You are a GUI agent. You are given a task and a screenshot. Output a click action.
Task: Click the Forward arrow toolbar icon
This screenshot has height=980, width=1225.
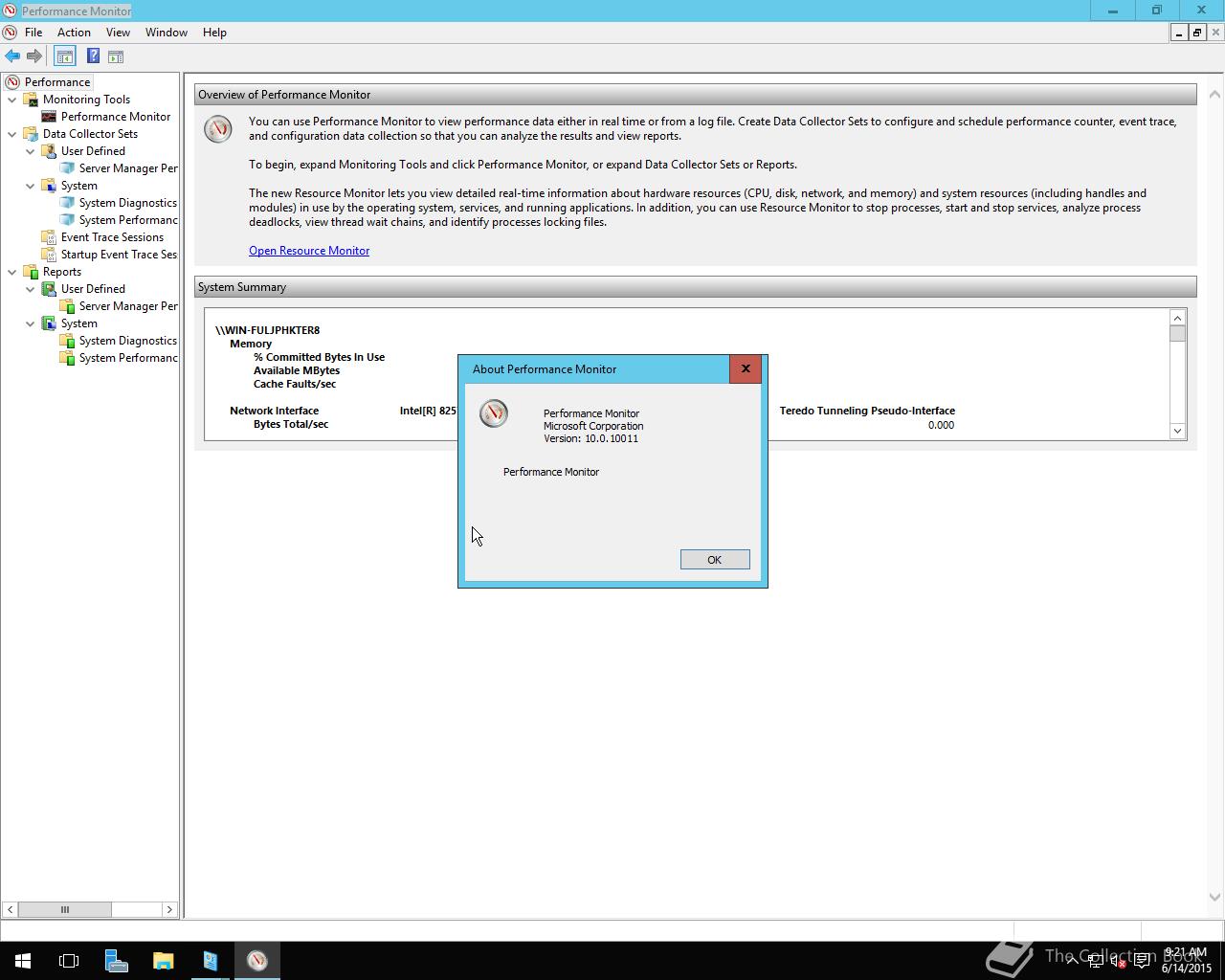(x=34, y=56)
